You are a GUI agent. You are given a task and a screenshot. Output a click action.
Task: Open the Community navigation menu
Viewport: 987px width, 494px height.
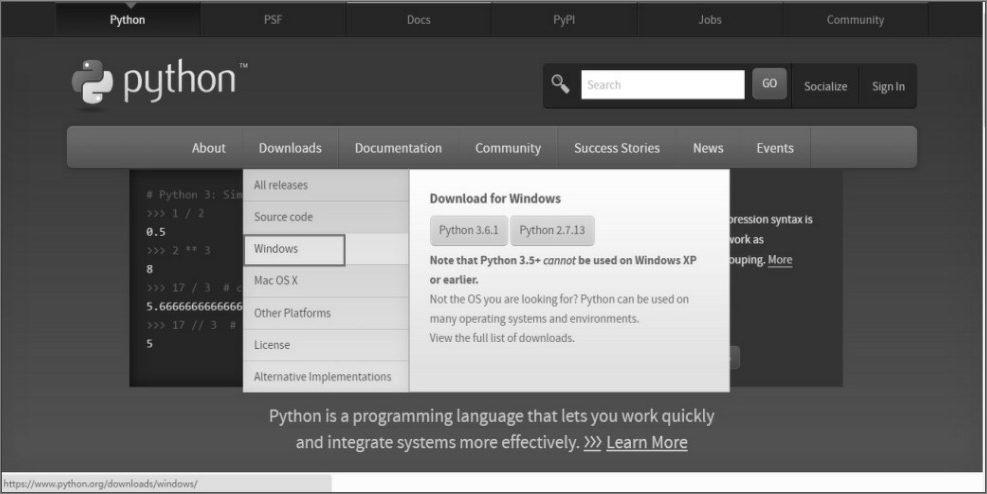click(508, 148)
